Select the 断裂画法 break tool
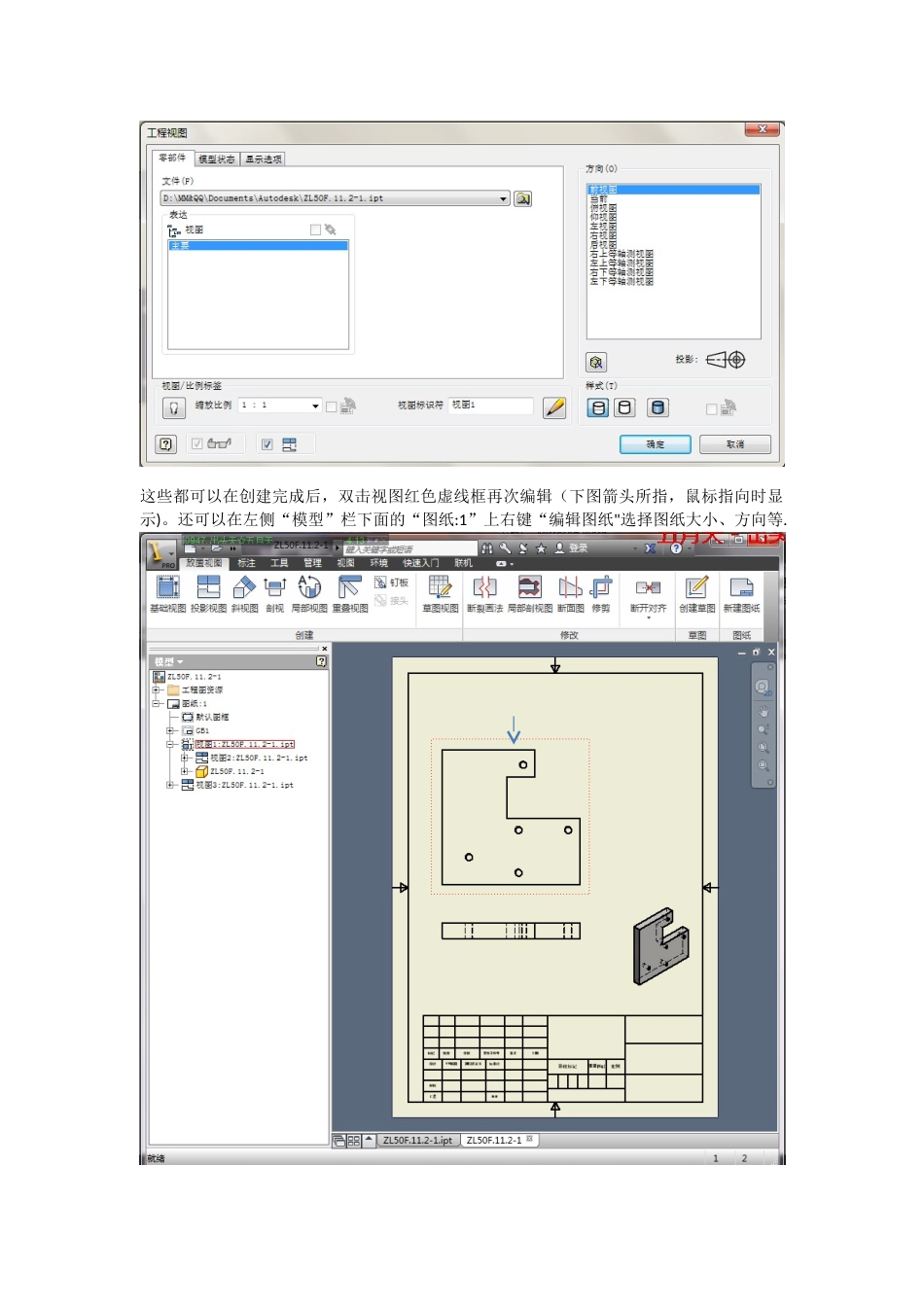This screenshot has width=924, height=1307. (484, 594)
